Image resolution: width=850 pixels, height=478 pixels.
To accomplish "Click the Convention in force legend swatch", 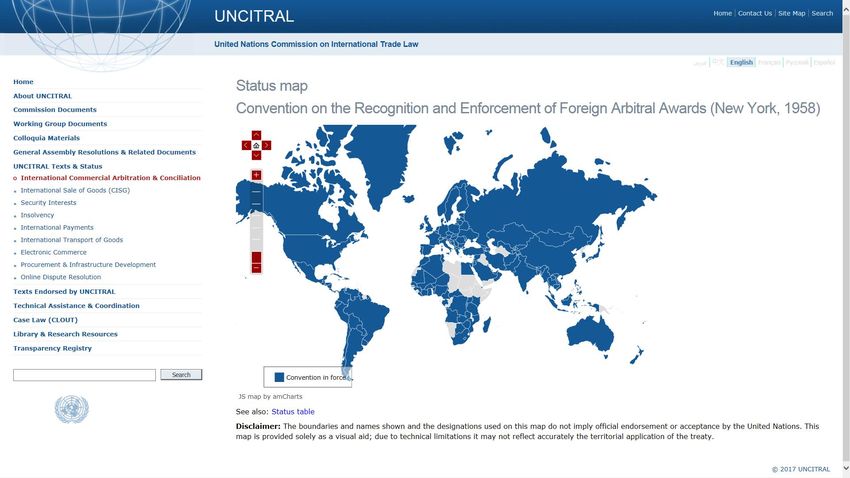I will (x=279, y=378).
